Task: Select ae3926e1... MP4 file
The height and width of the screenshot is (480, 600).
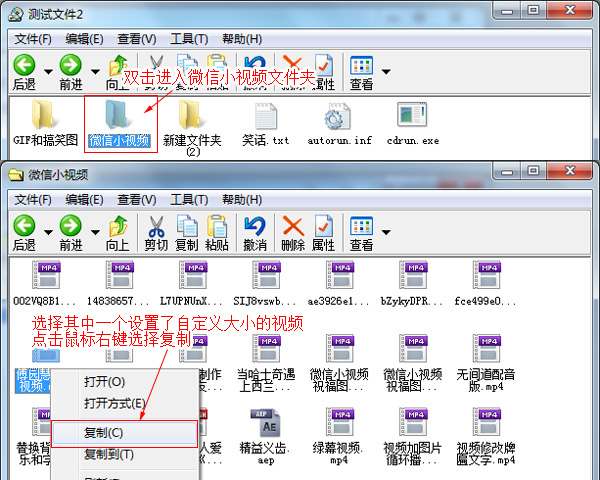Action: (x=339, y=283)
